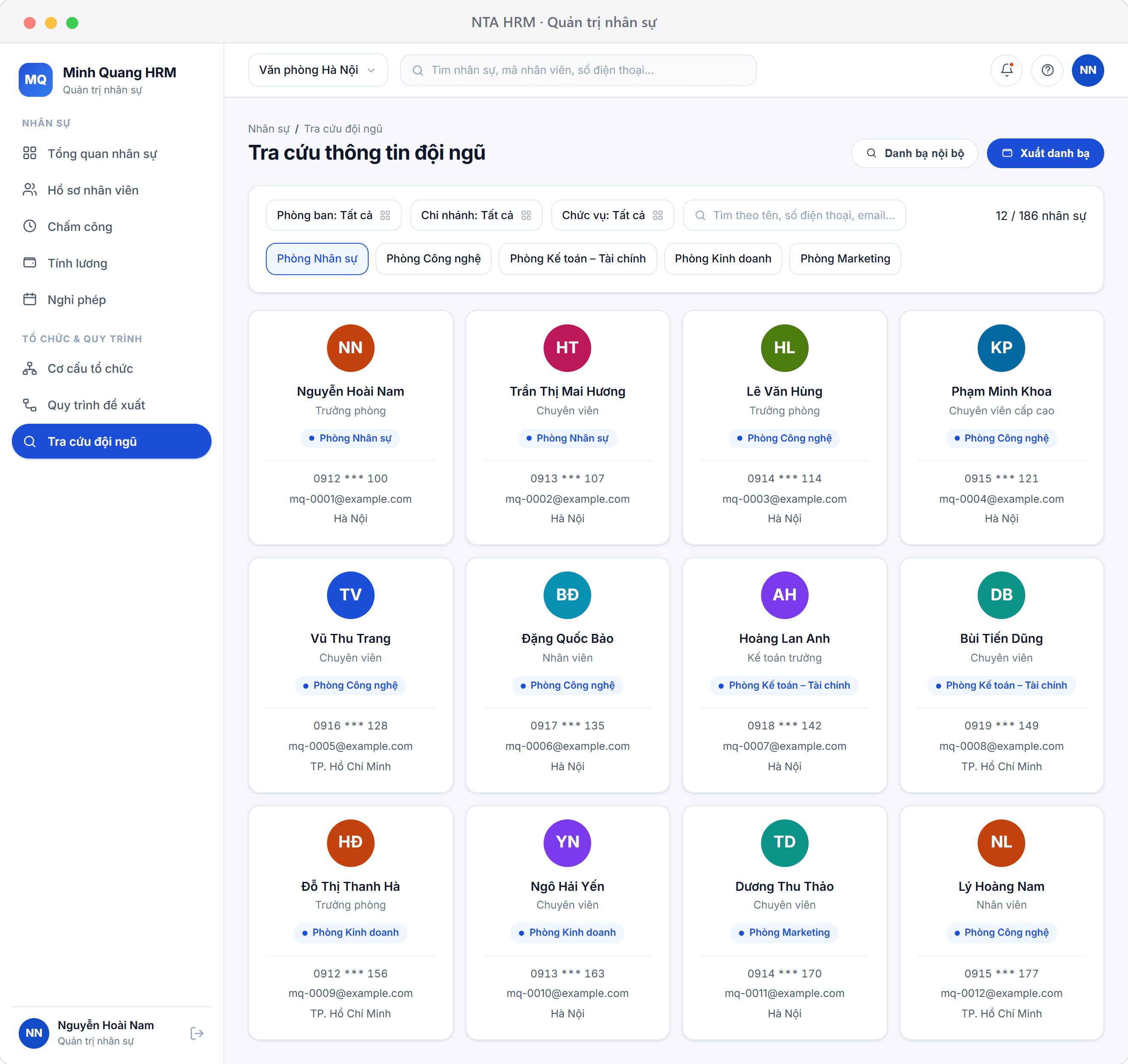Open the Chi nhánh: Tất cả filter
The width and height of the screenshot is (1128, 1064).
476,216
